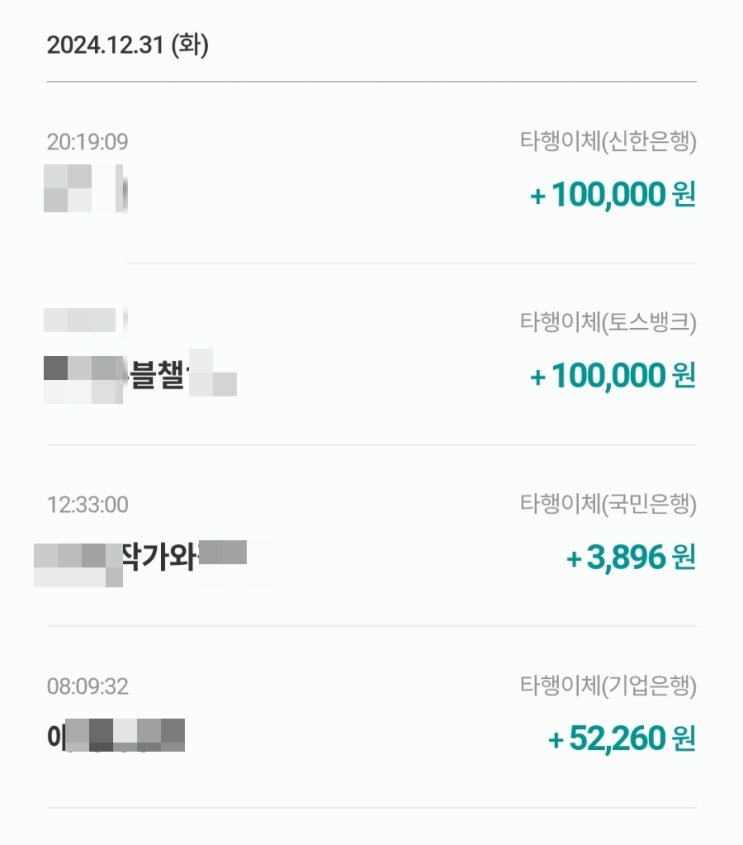Tap the blurred timestamp above the 블챌 entry
The image size is (743, 845).
pos(84,321)
